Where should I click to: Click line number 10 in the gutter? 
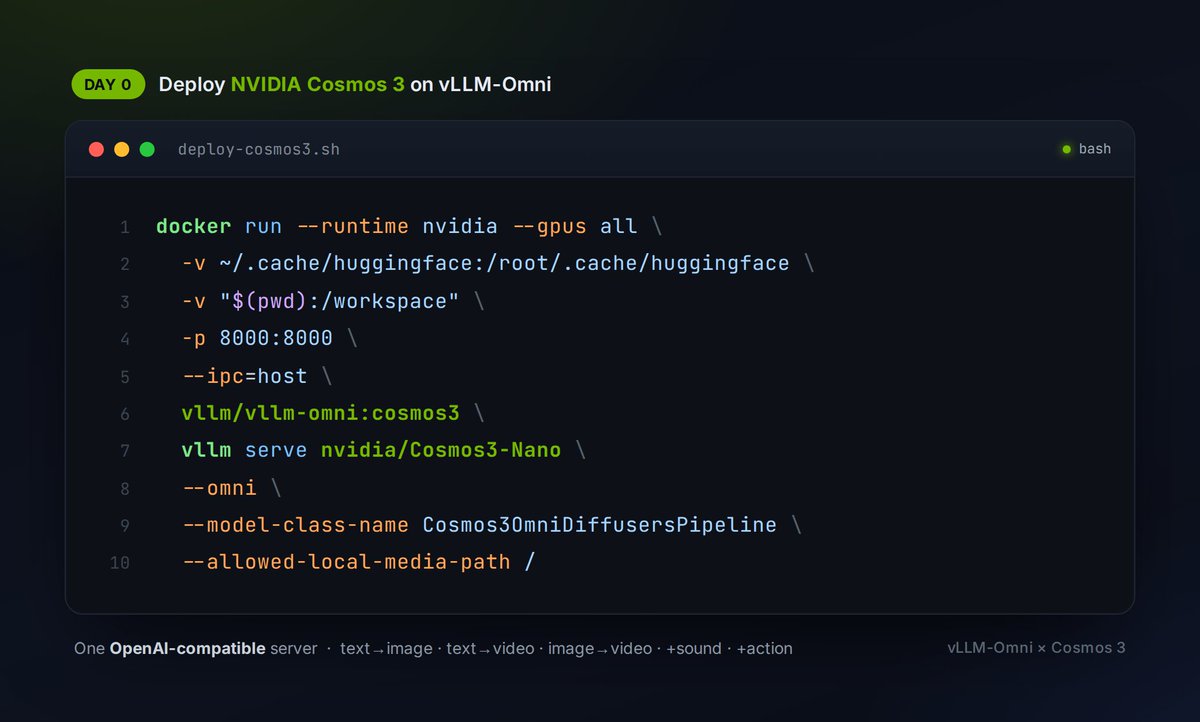pos(120,563)
